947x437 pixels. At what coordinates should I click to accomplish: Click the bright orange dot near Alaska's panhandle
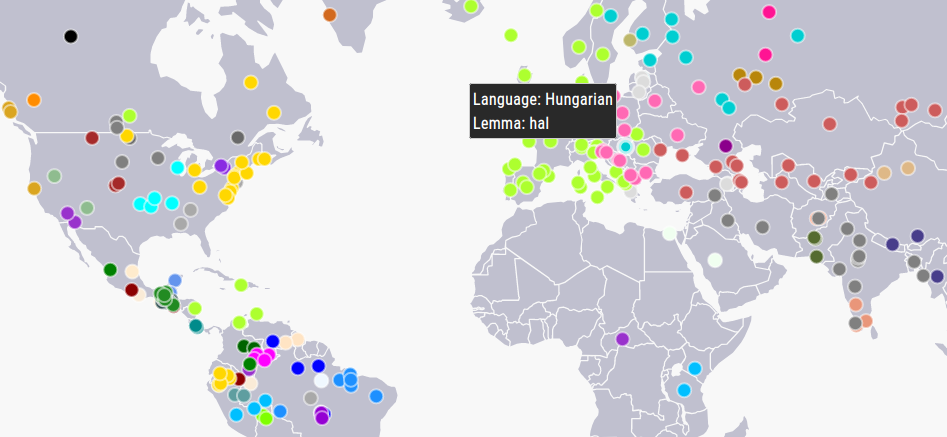click(34, 100)
